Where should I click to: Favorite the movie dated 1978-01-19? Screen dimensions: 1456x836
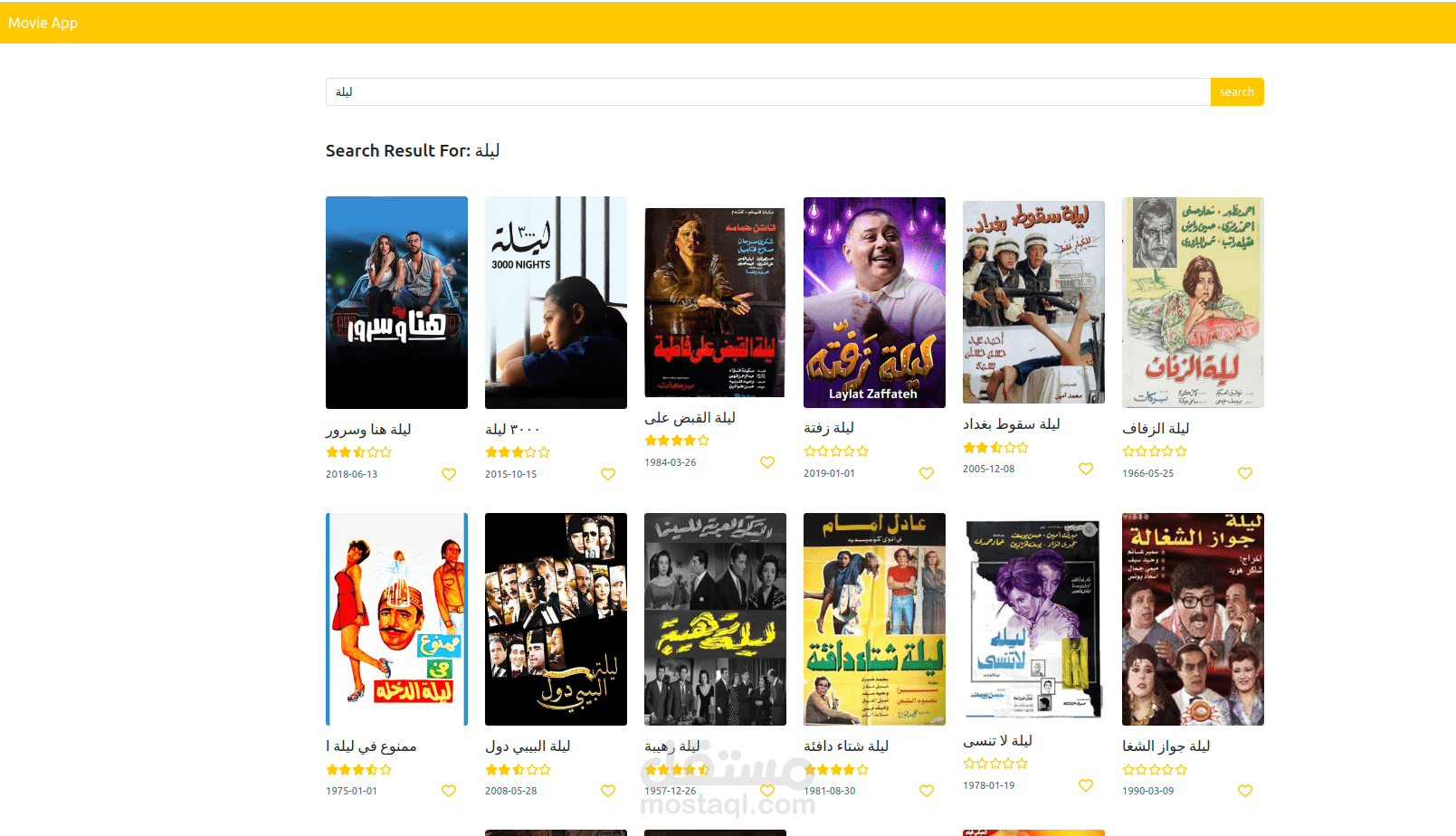[1086, 785]
